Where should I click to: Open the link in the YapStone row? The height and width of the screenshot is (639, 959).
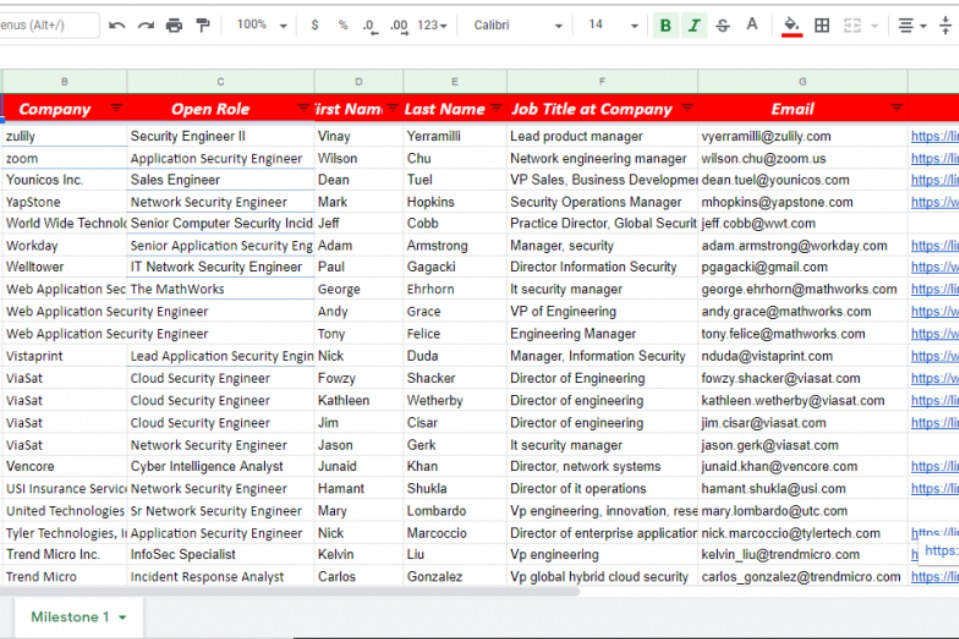coord(935,202)
